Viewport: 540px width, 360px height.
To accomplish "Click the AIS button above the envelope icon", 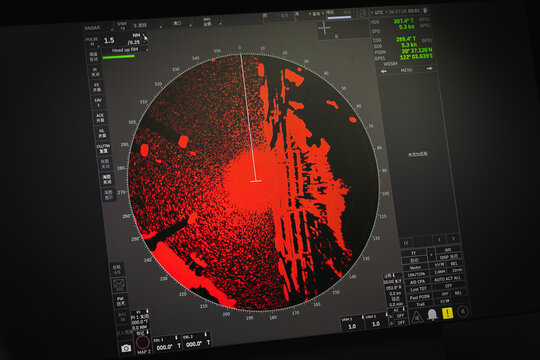I will click(117, 270).
